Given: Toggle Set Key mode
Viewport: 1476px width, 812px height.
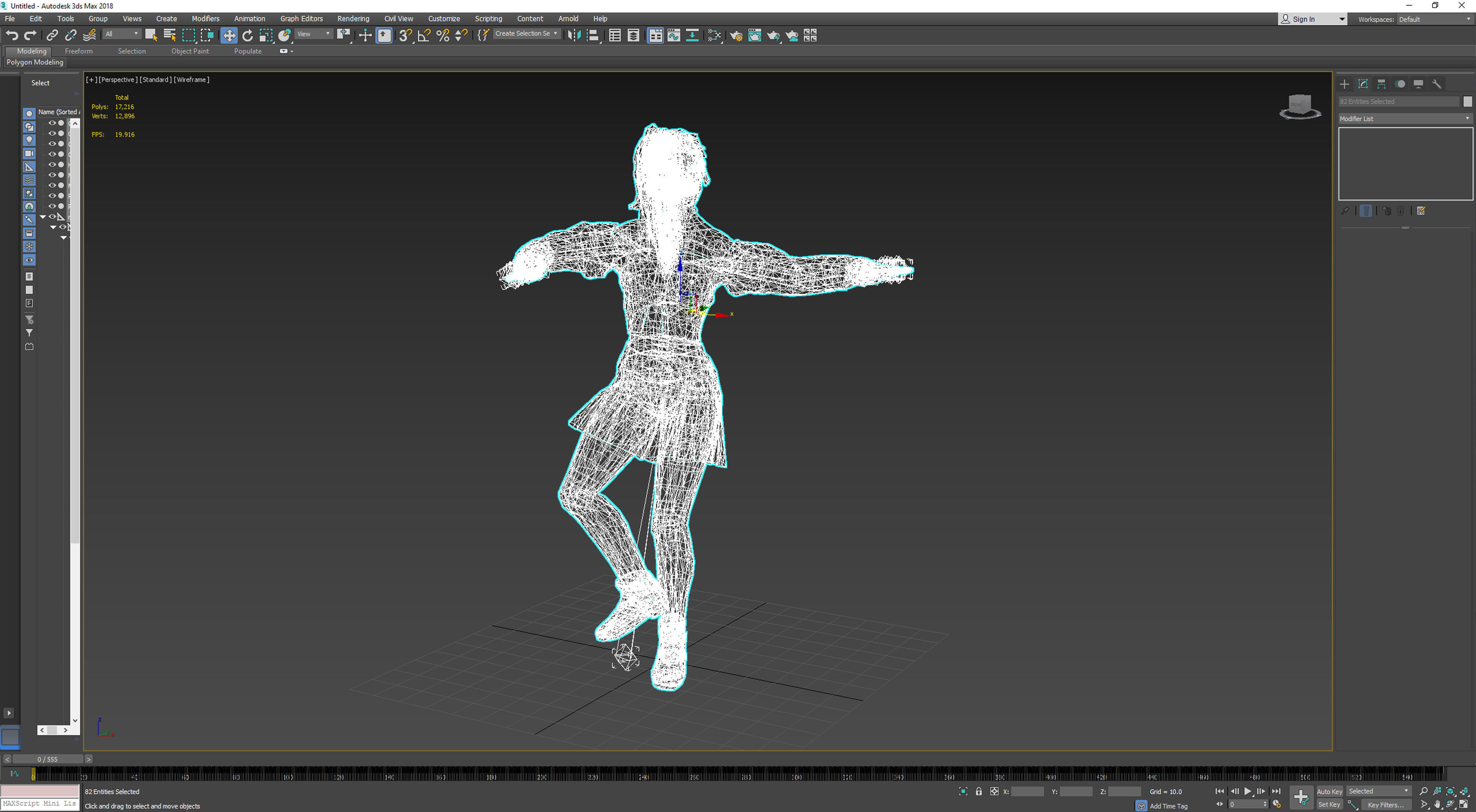Looking at the screenshot, I should tap(1329, 805).
